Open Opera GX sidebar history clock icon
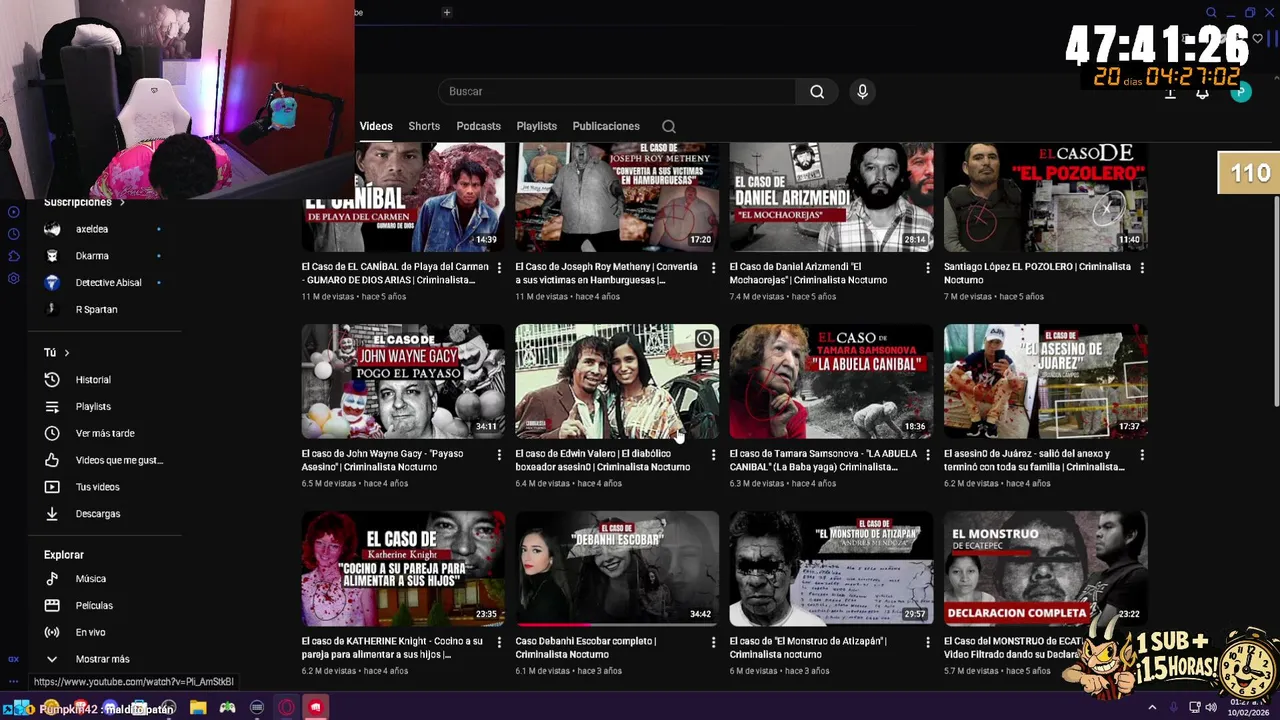 (x=13, y=234)
